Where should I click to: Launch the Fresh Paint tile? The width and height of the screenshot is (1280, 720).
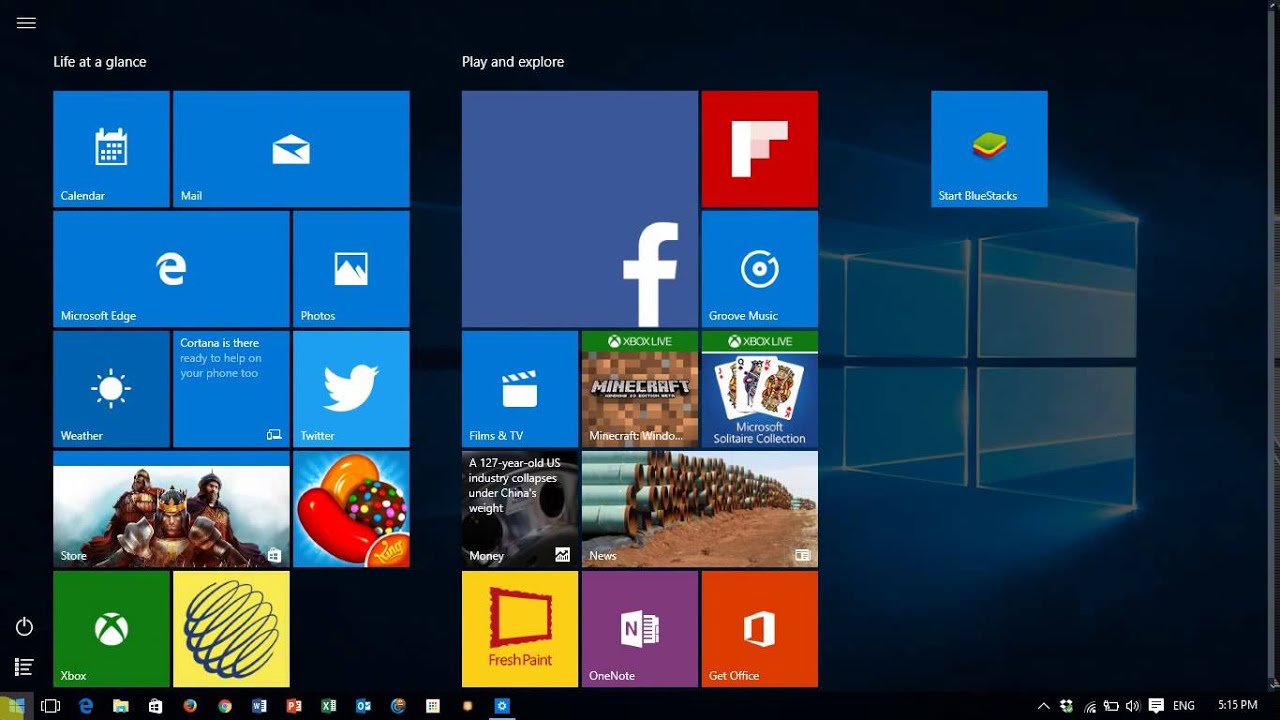[520, 629]
